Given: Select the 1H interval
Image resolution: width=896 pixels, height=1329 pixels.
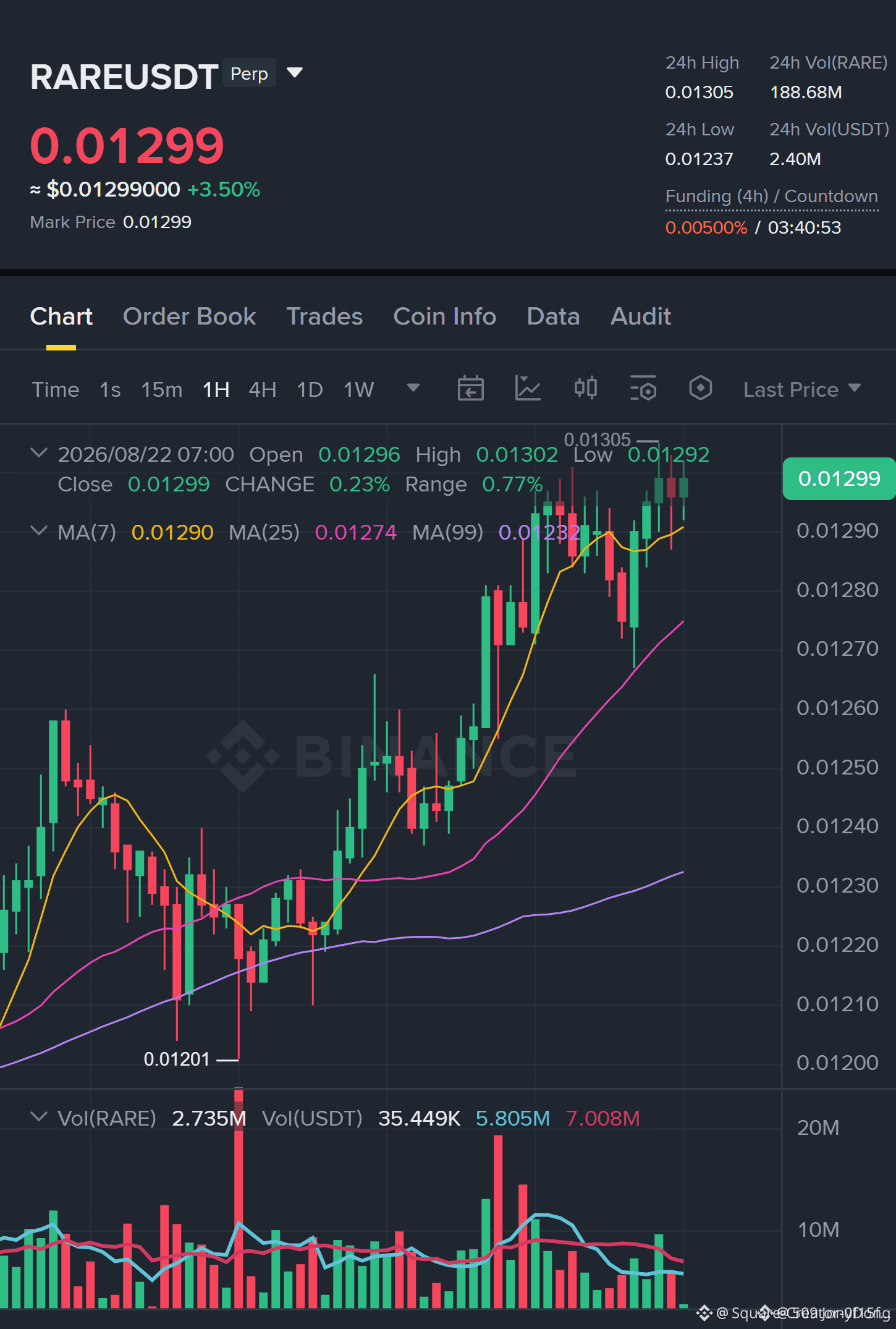Looking at the screenshot, I should [x=216, y=389].
